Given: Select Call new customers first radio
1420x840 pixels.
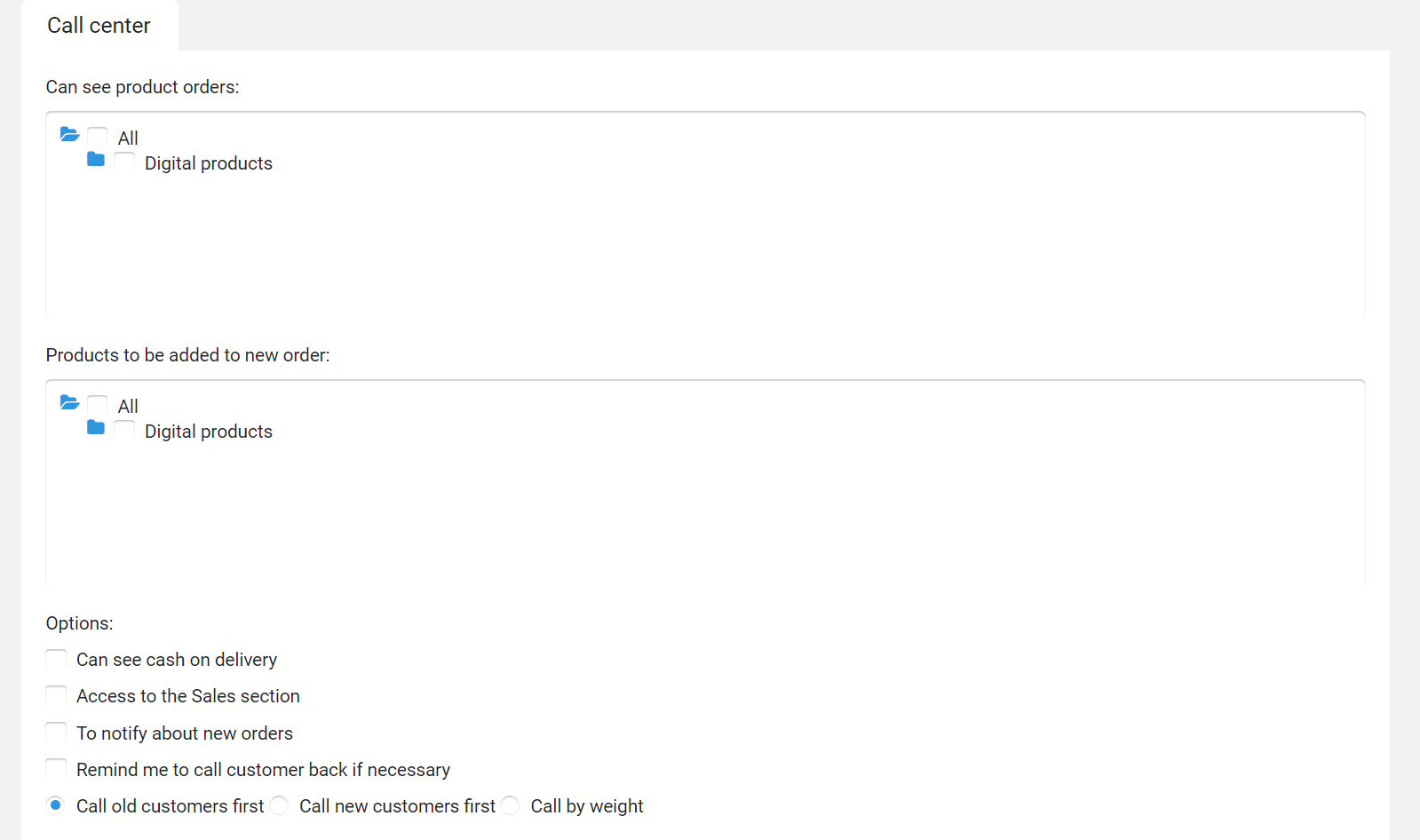Looking at the screenshot, I should coord(279,805).
